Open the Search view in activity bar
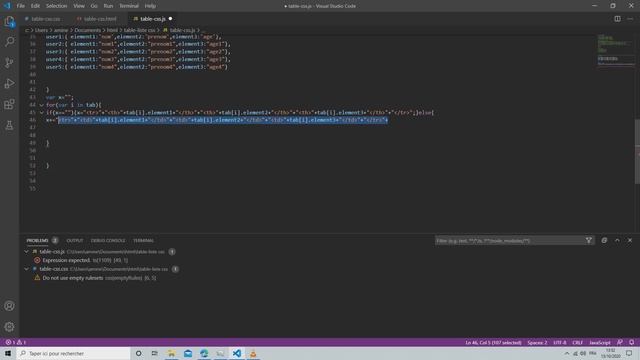This screenshot has width=640, height=360. pos(9,42)
